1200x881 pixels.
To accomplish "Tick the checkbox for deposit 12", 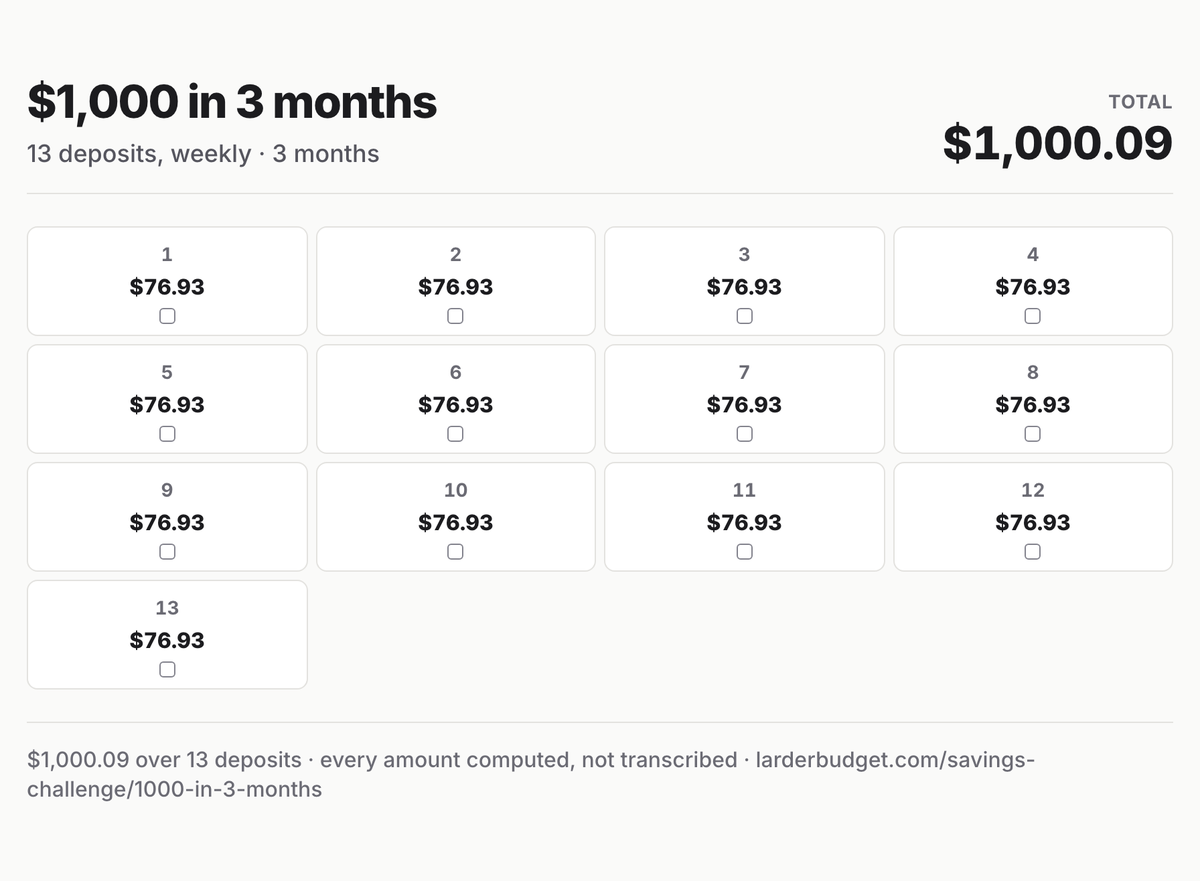I will (1032, 552).
